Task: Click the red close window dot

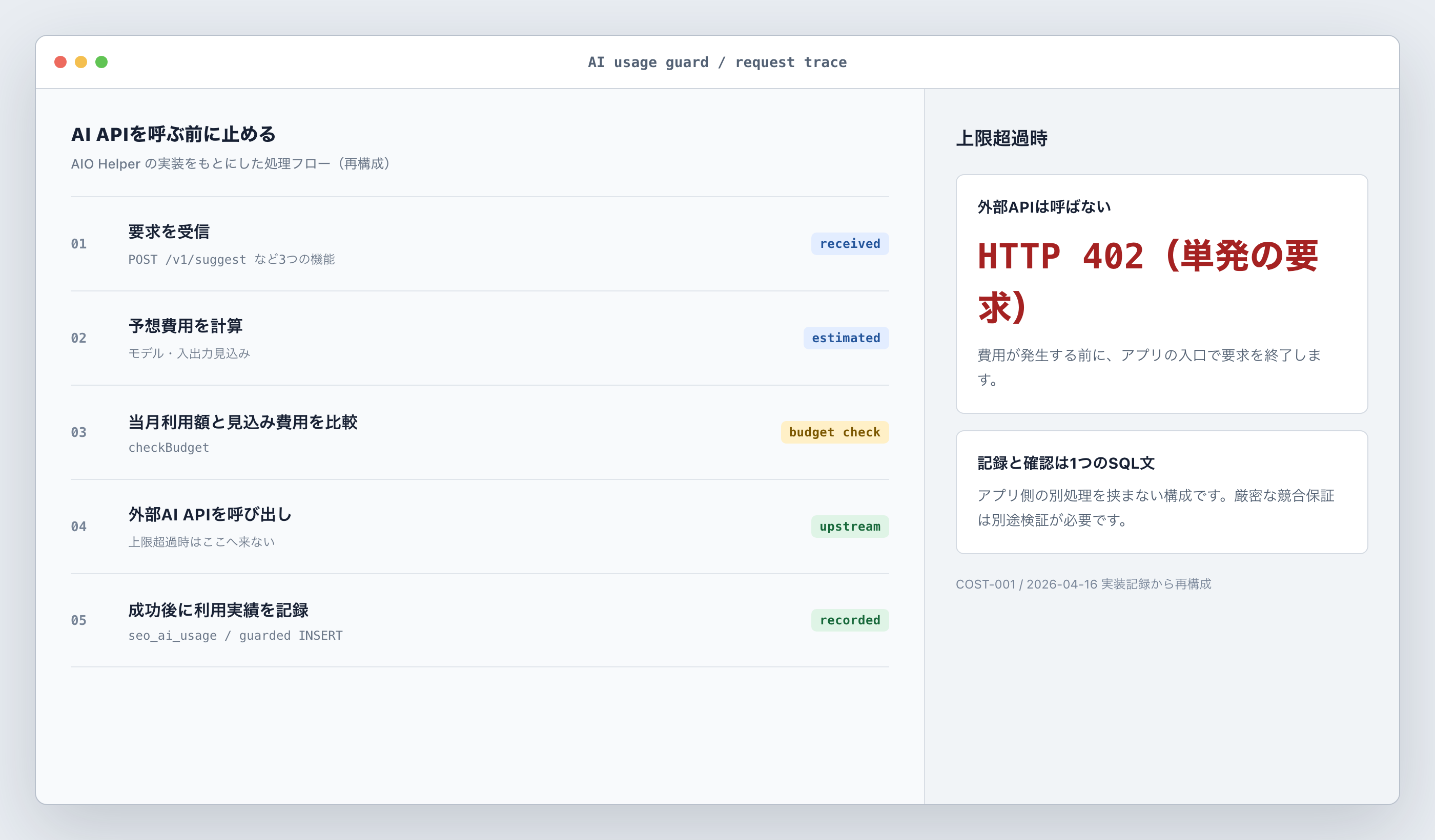Action: [x=60, y=62]
